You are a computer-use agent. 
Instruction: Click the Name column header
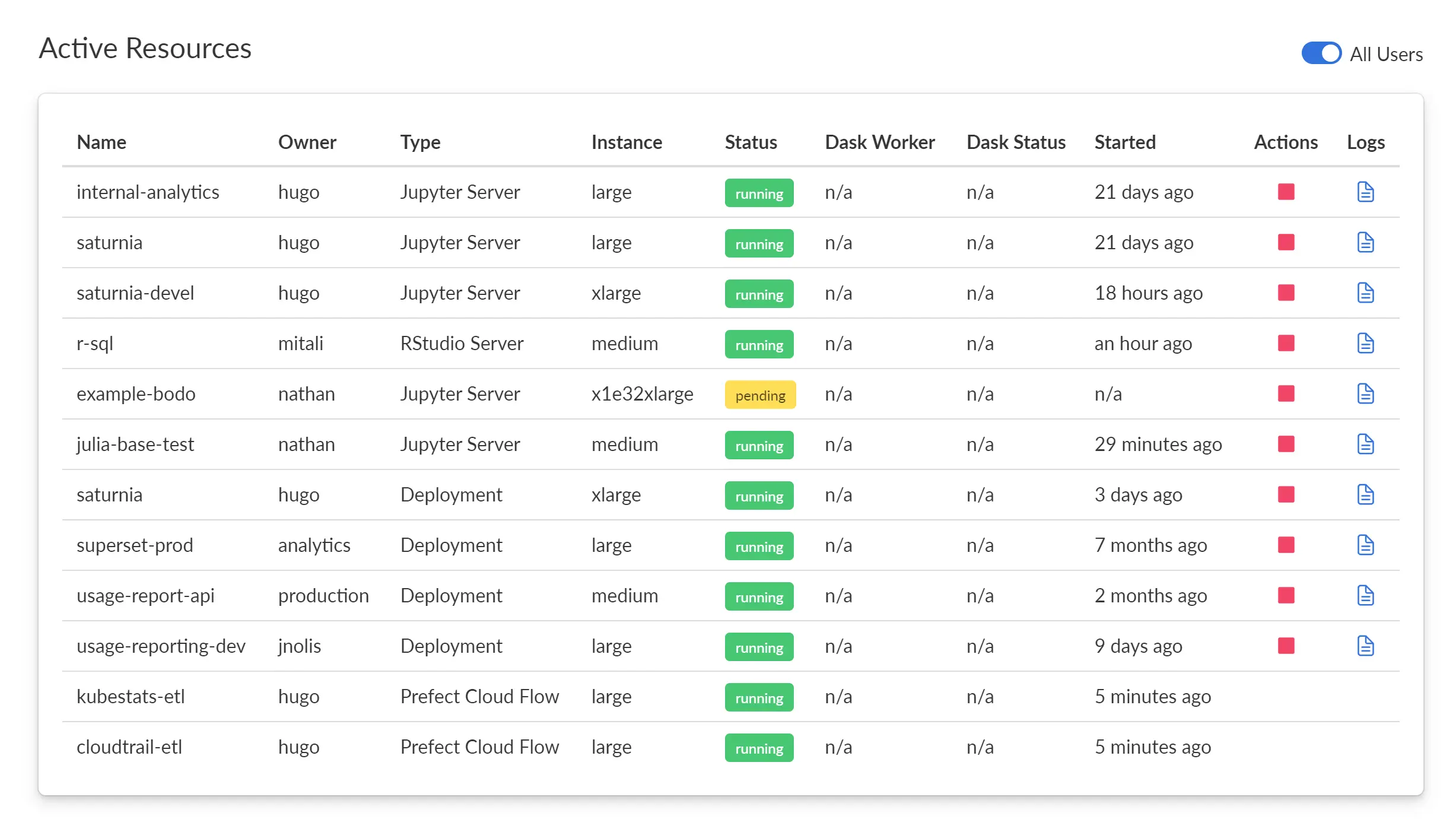(x=101, y=142)
